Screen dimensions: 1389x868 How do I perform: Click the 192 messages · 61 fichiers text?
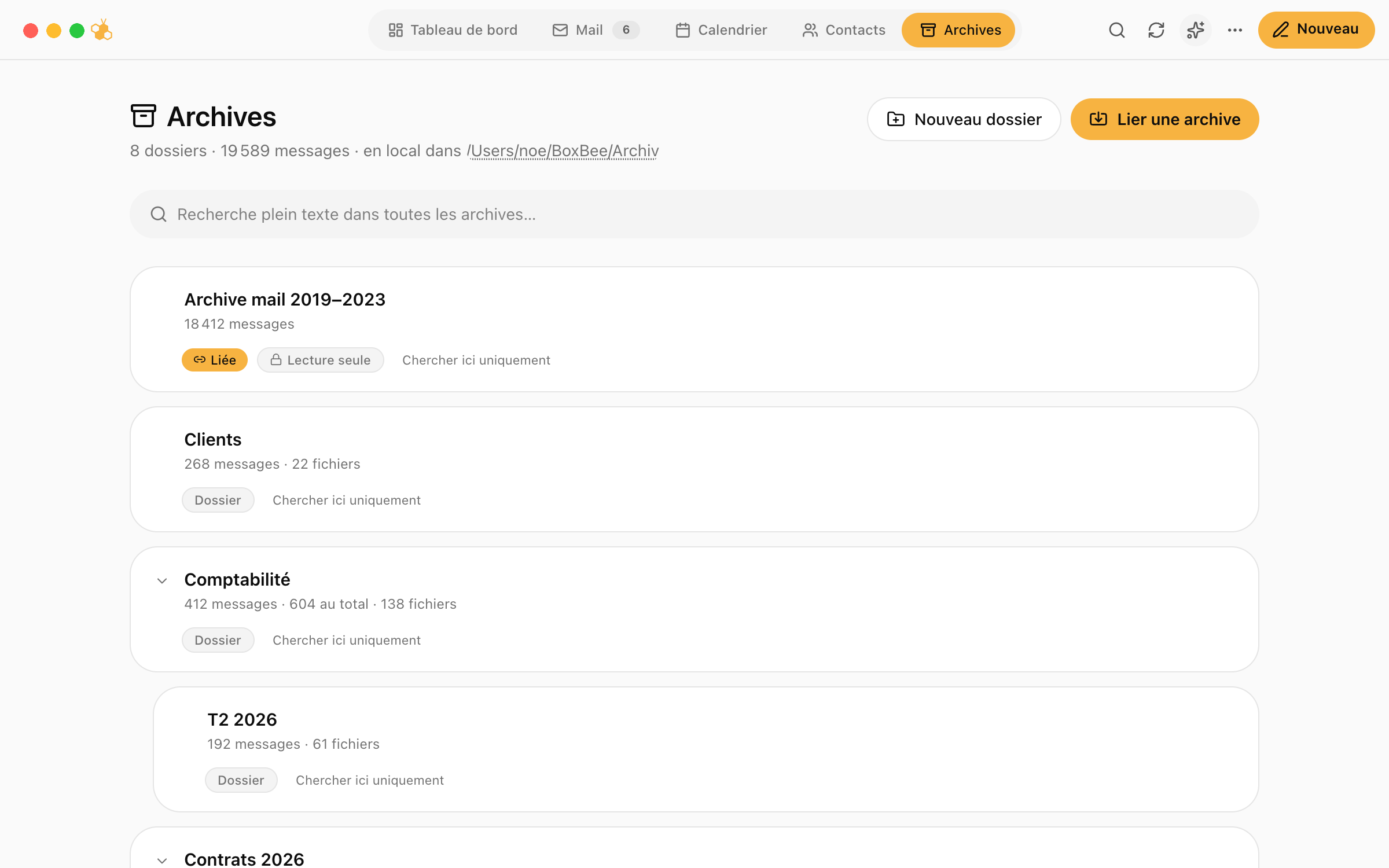(293, 744)
